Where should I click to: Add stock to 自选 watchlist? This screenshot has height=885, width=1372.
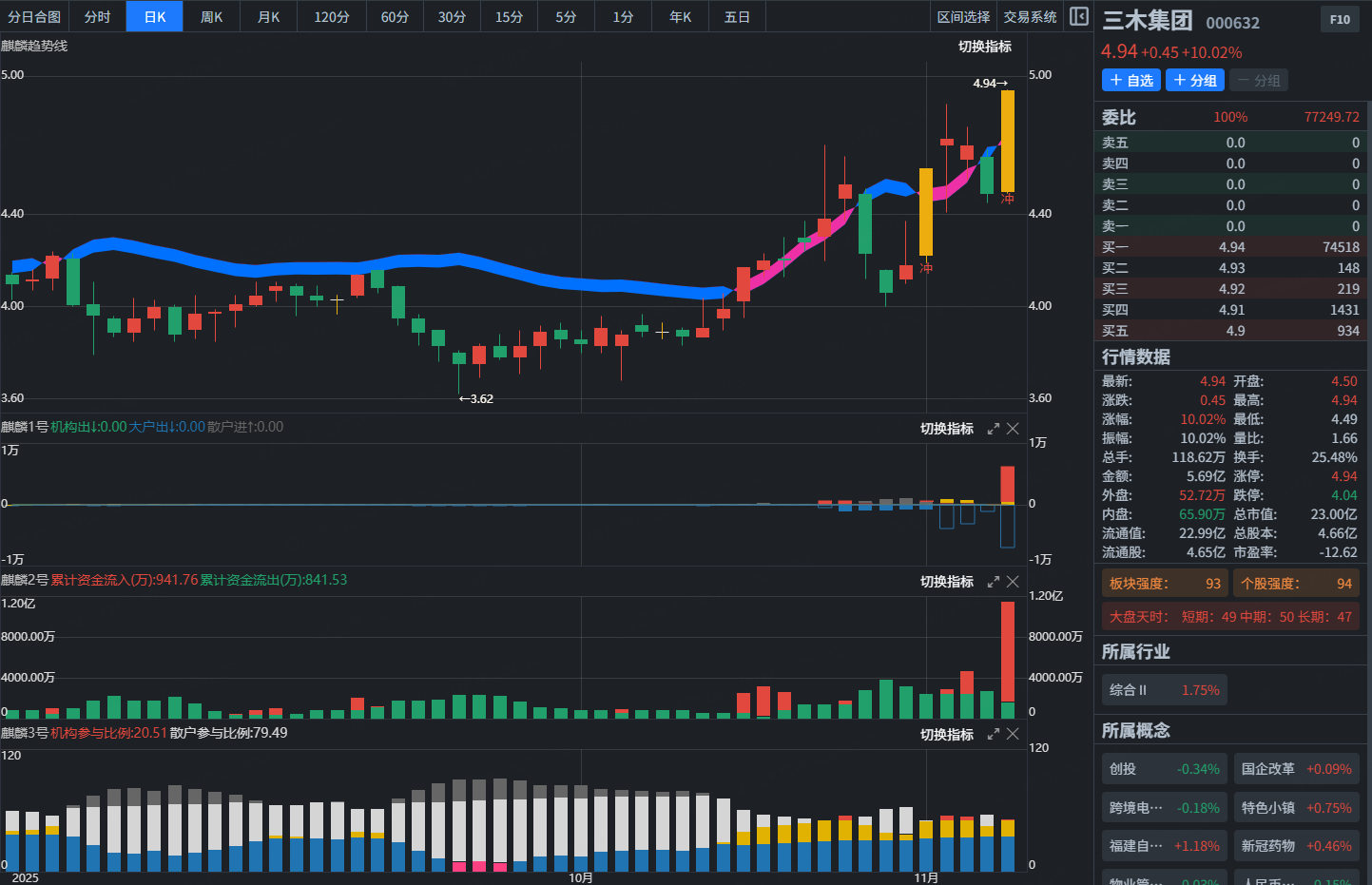(x=1130, y=81)
